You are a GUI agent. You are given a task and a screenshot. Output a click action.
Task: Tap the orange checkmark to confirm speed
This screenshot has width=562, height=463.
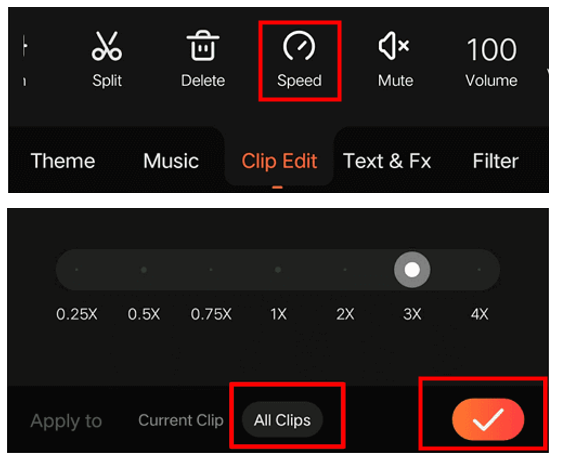(488, 419)
